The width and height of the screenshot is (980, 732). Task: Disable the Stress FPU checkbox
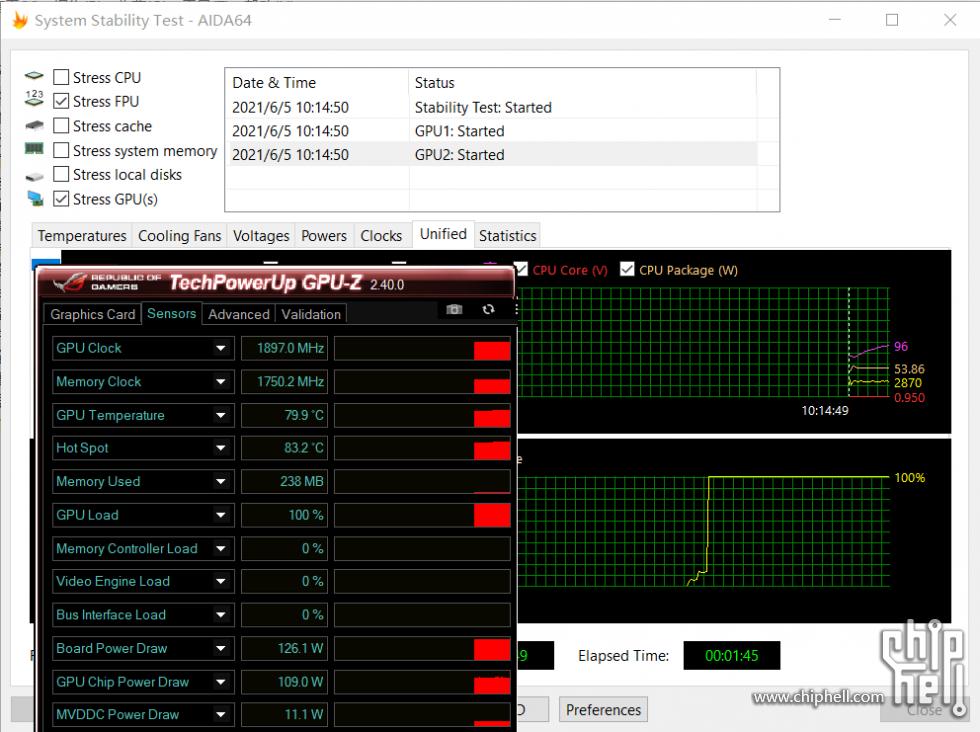(x=60, y=100)
